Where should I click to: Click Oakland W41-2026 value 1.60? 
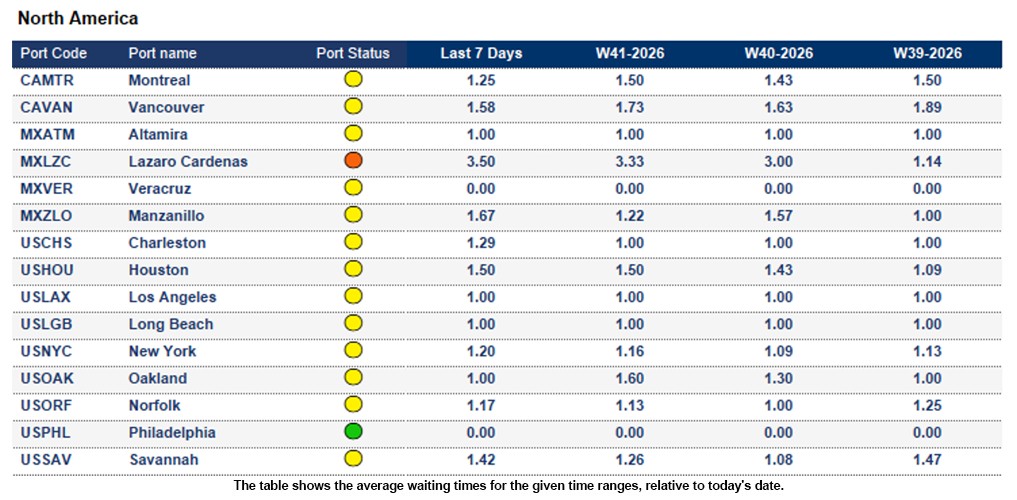[x=630, y=379]
